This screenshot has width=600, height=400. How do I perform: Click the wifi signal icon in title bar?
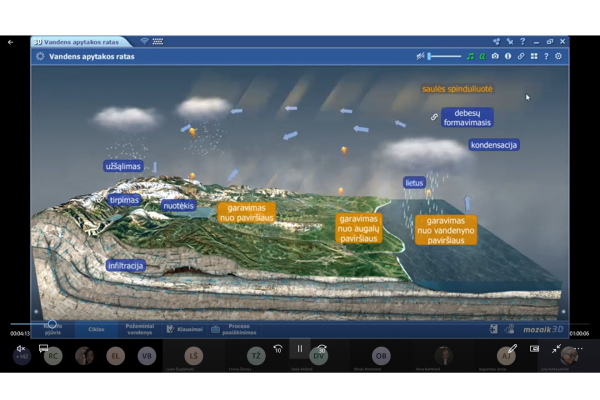coord(144,41)
